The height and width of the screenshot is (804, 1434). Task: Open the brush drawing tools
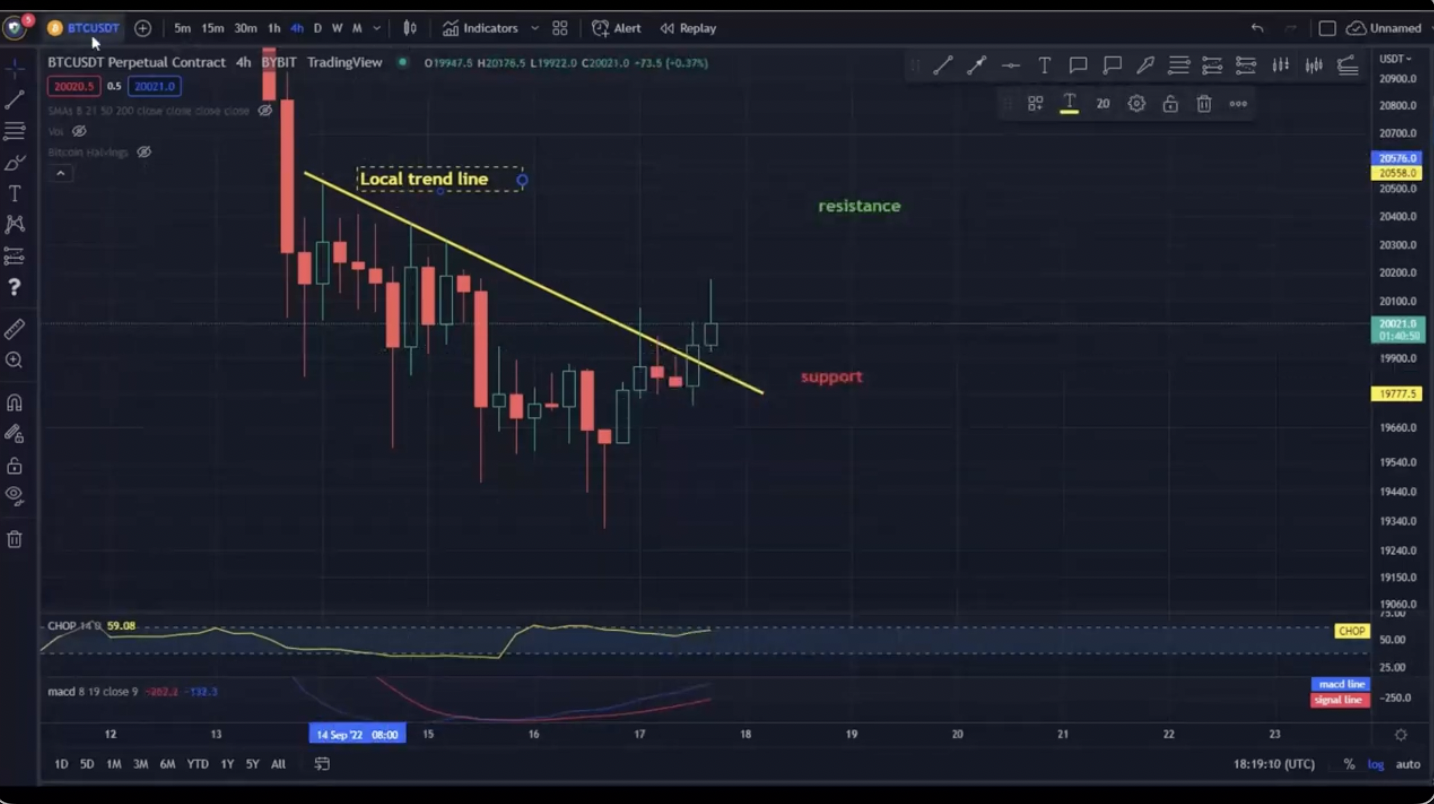coord(14,162)
